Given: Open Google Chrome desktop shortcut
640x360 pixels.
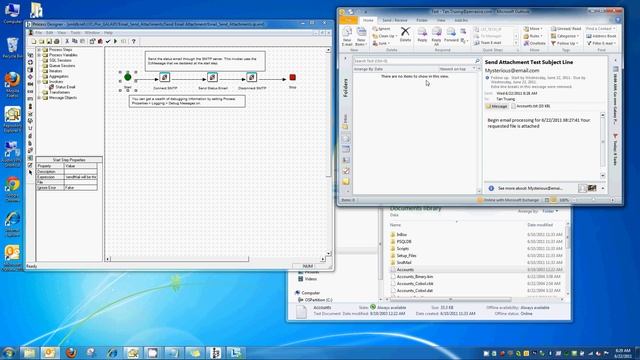Looking at the screenshot, I should pyautogui.click(x=12, y=190).
